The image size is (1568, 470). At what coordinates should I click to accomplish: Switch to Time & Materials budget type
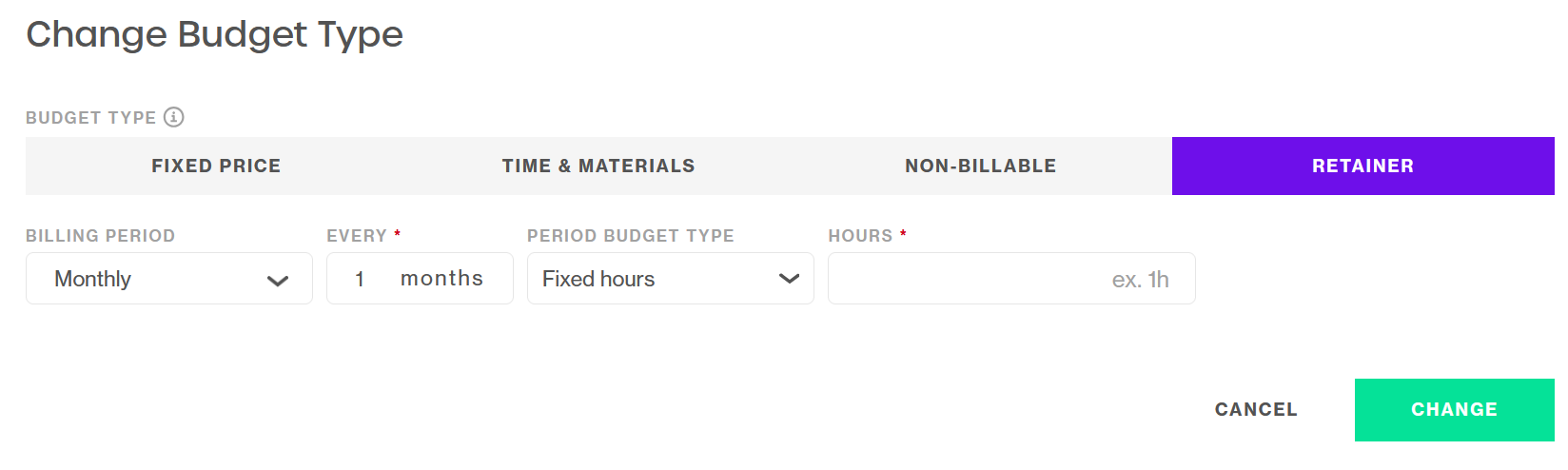pyautogui.click(x=598, y=166)
